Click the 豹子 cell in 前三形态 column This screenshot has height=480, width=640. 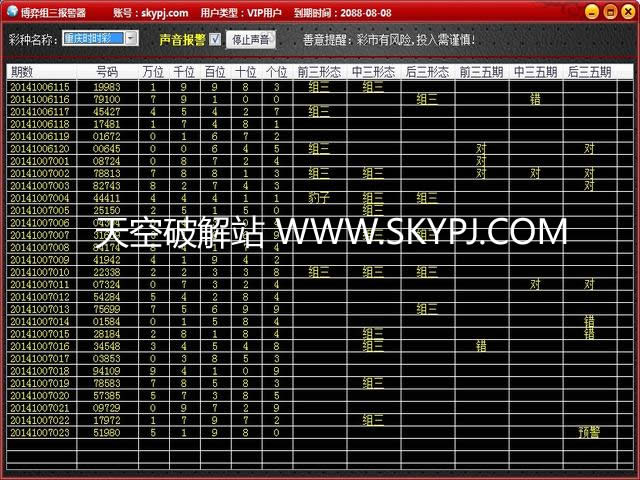(318, 198)
